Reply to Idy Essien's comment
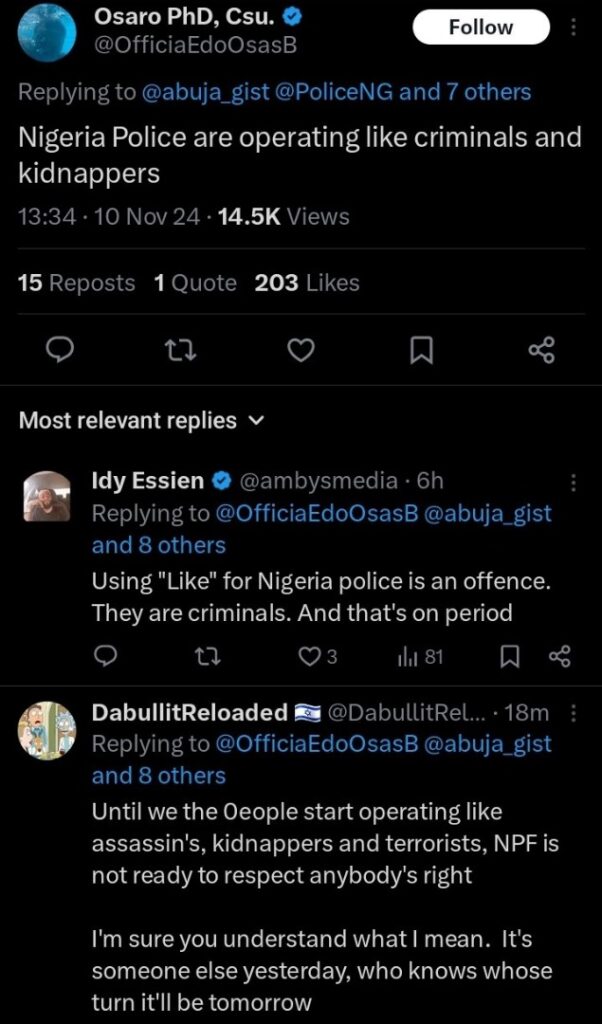 [108, 657]
